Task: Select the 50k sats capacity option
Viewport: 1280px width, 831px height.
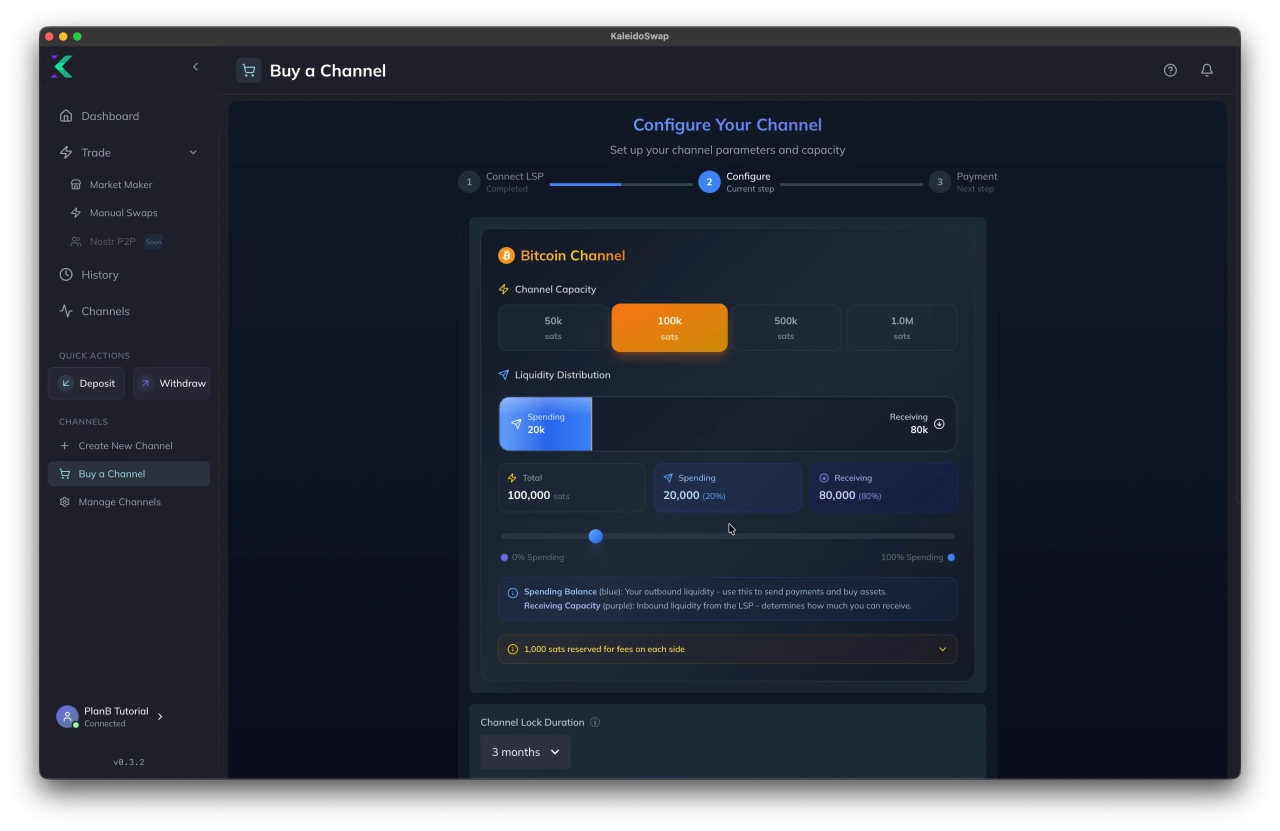Action: (x=553, y=327)
